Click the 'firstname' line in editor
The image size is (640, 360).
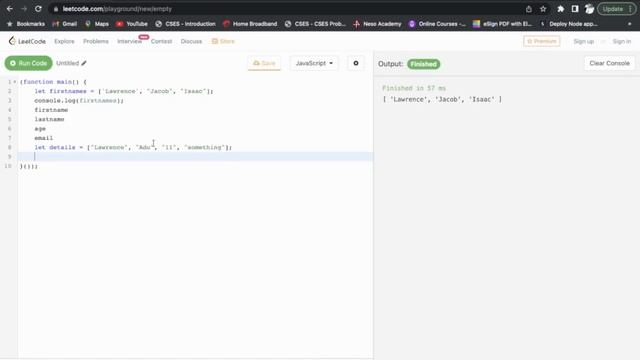pos(51,110)
